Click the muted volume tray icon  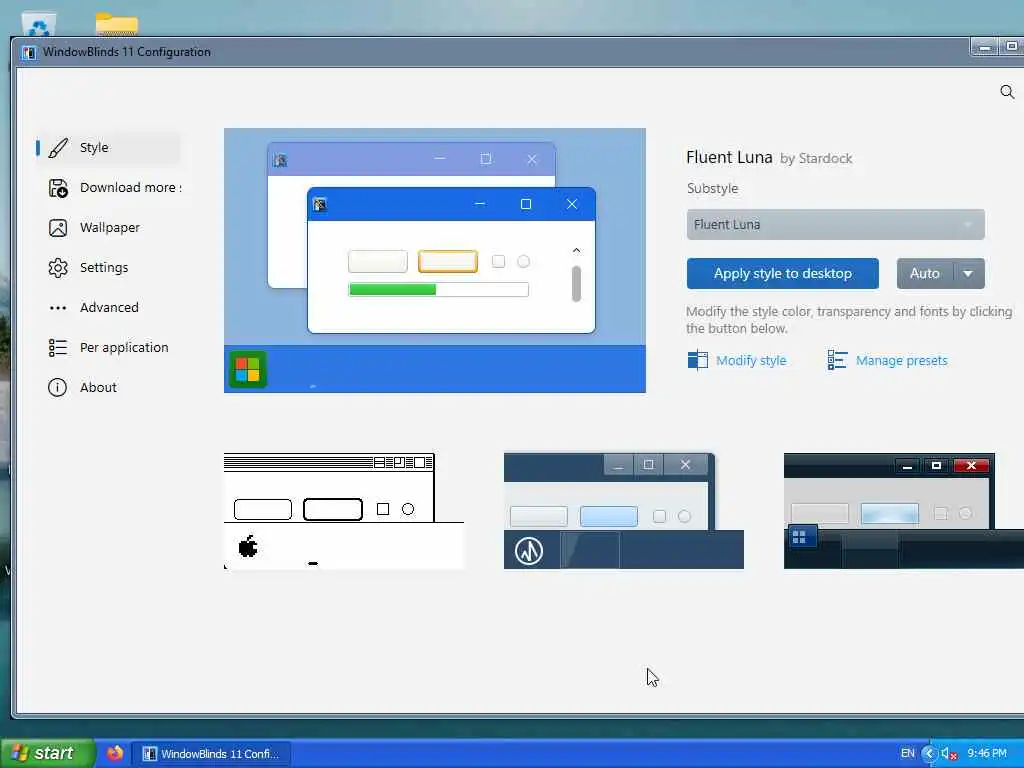(x=949, y=754)
